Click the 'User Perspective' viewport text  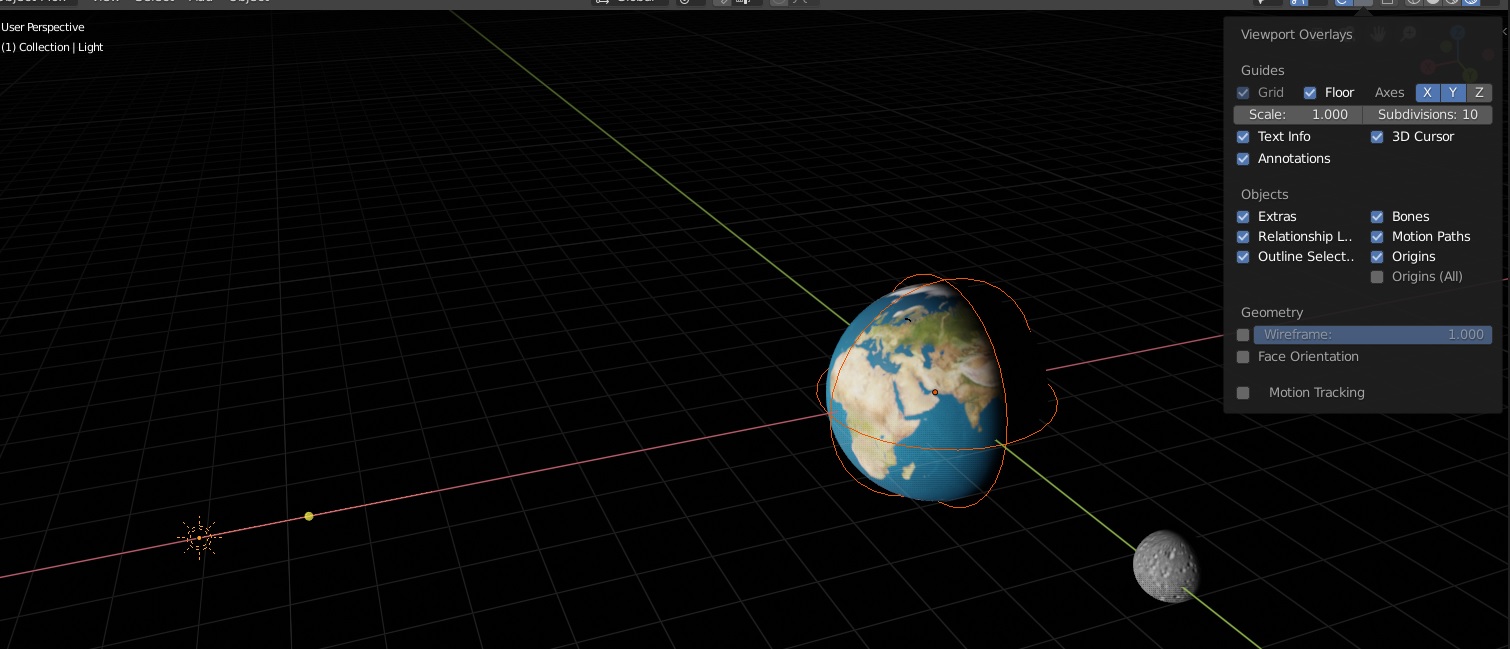pyautogui.click(x=43, y=27)
